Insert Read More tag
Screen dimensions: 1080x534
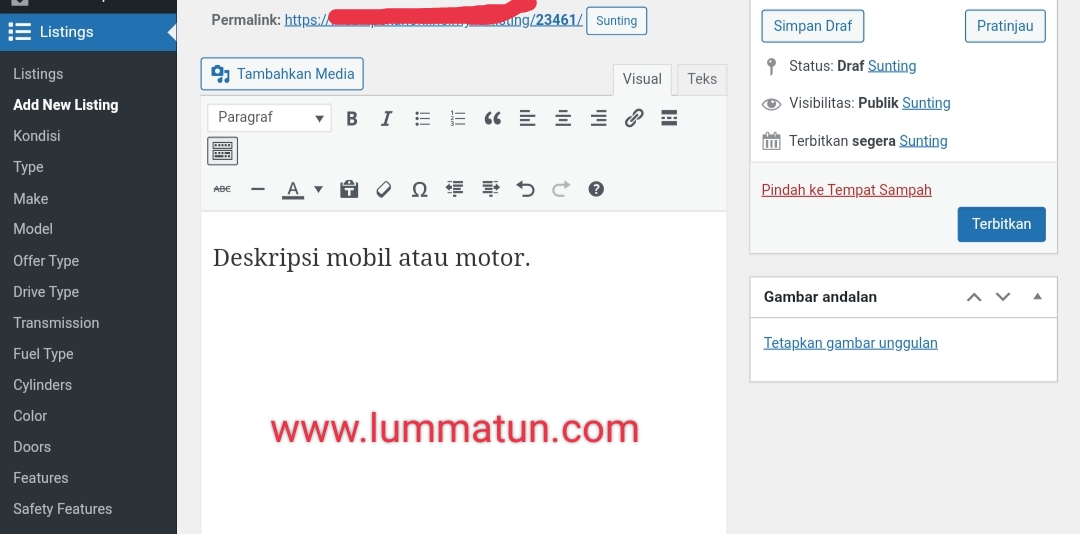tap(669, 119)
